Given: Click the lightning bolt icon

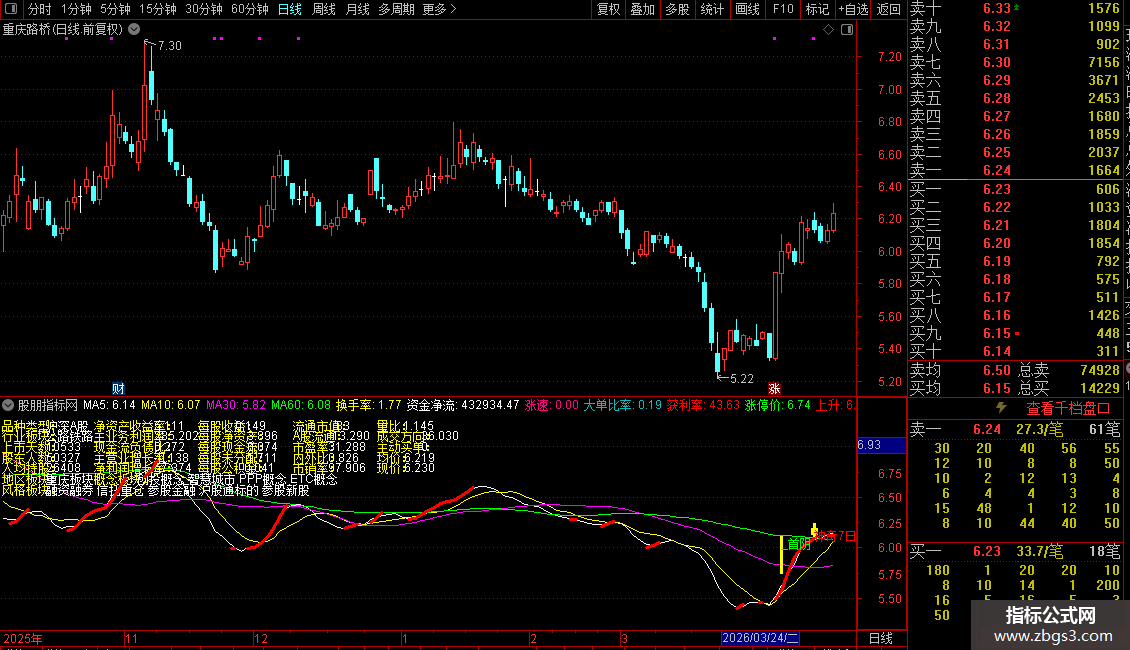Looking at the screenshot, I should [1001, 408].
